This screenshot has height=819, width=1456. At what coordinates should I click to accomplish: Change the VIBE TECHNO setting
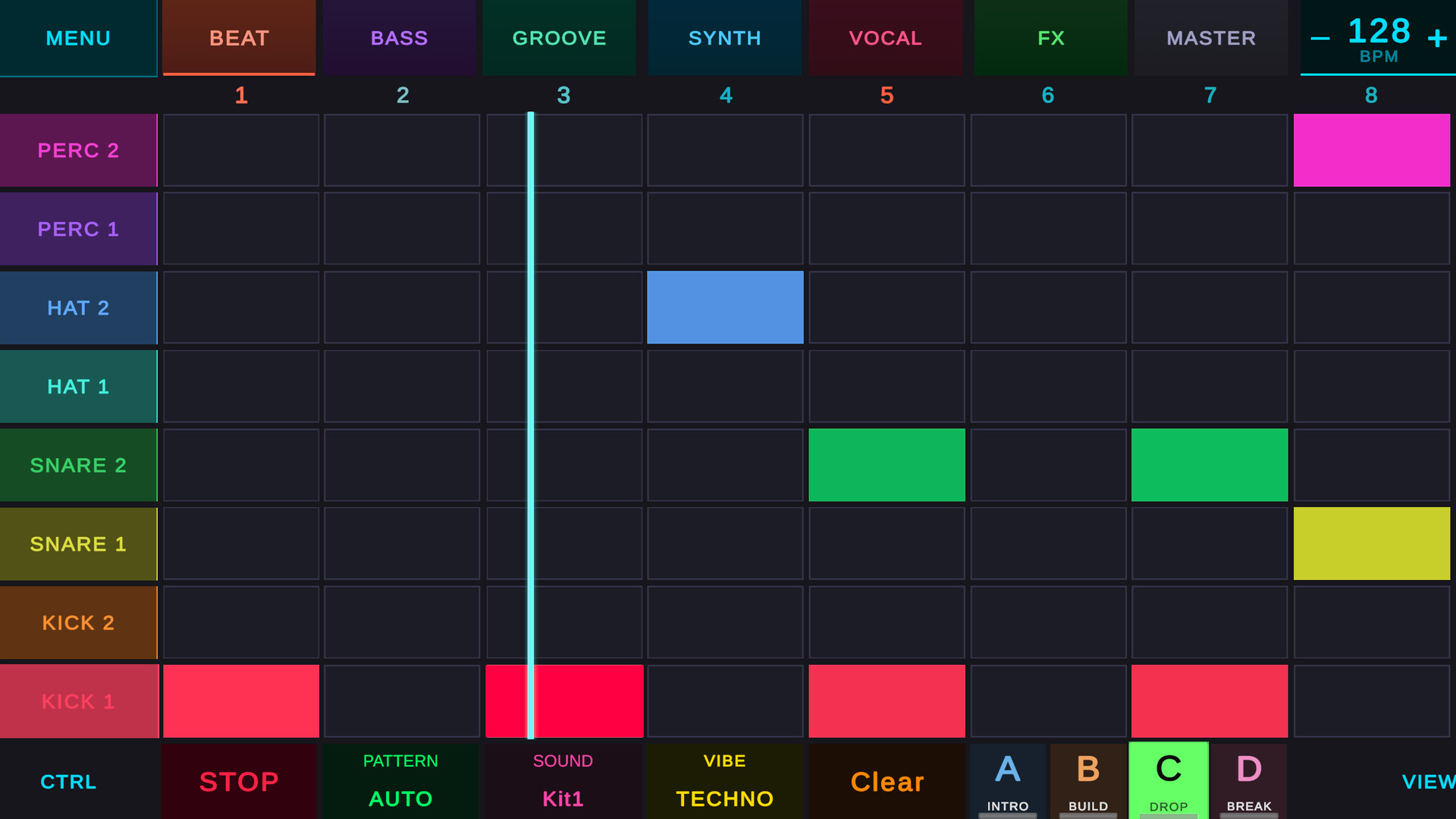(724, 781)
